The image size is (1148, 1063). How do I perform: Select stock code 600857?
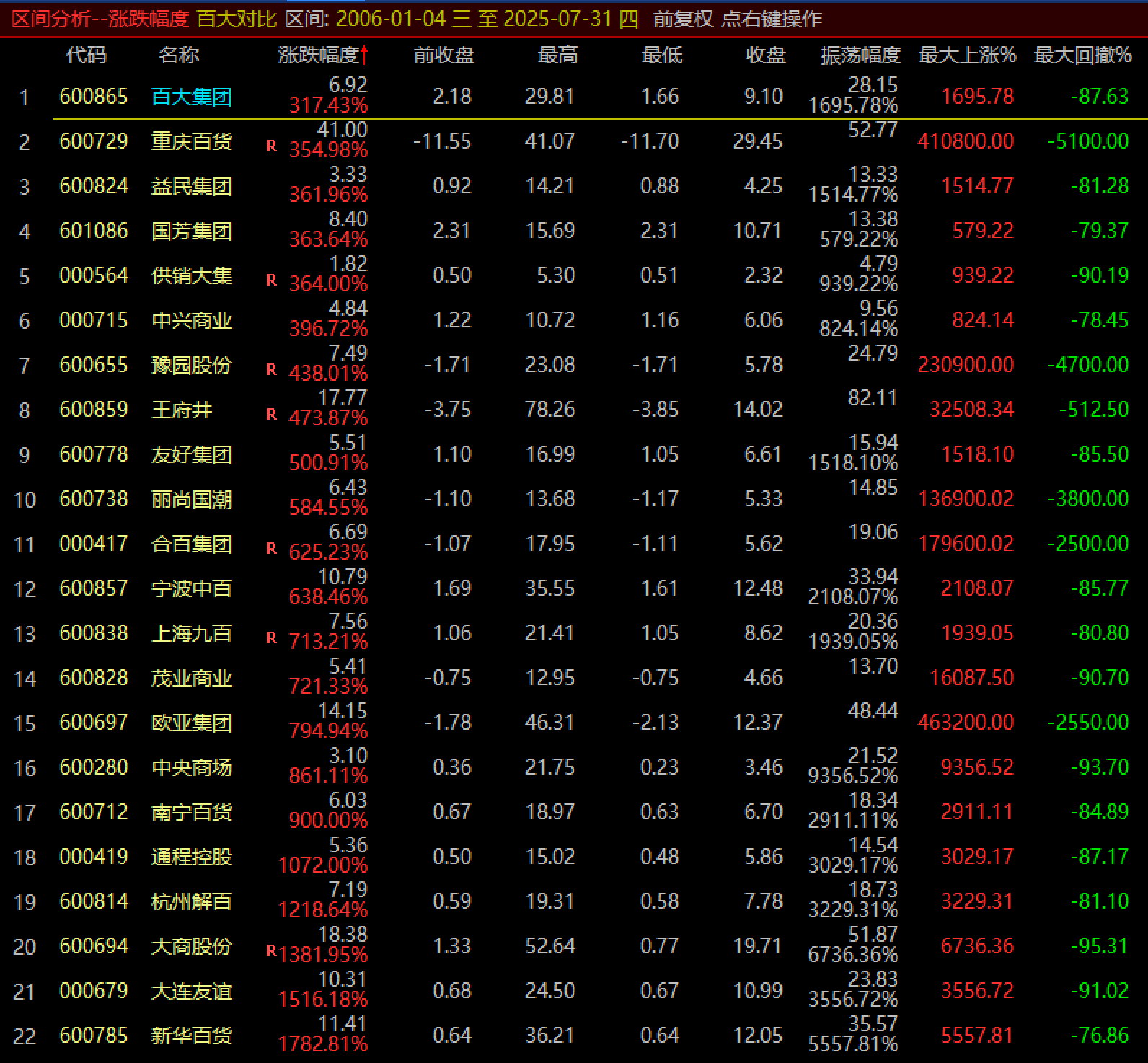(94, 588)
